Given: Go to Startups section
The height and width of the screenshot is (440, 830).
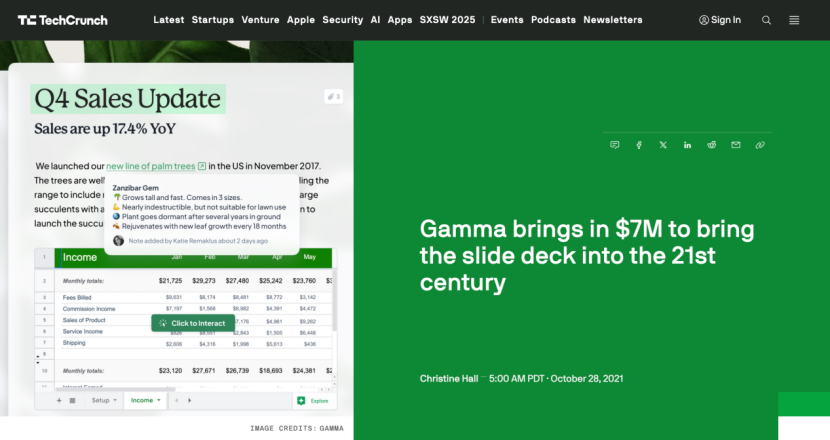Looking at the screenshot, I should tap(213, 20).
